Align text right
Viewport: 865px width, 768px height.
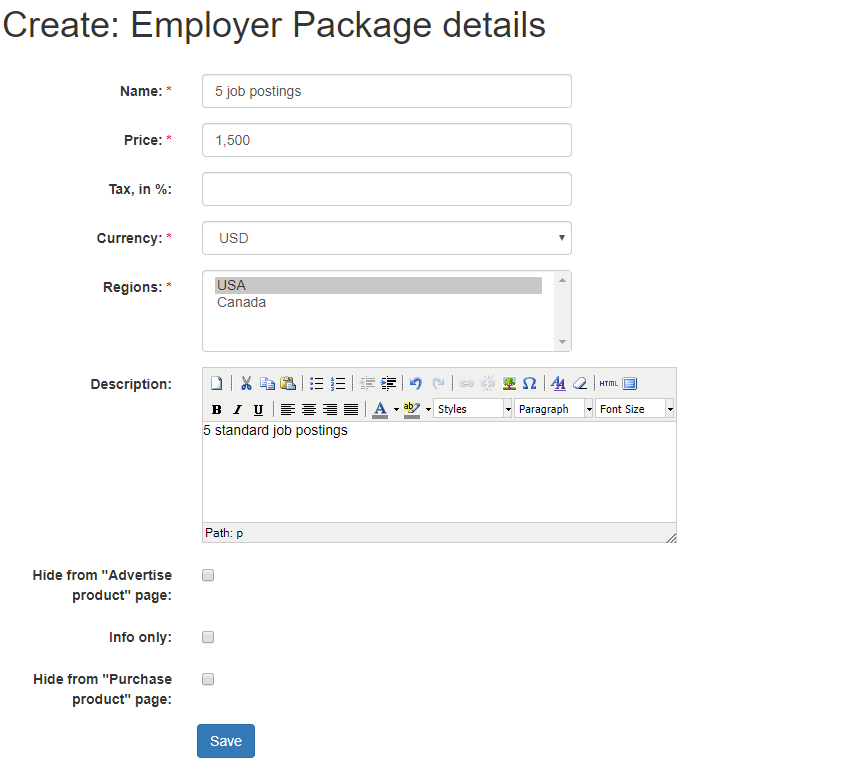330,409
